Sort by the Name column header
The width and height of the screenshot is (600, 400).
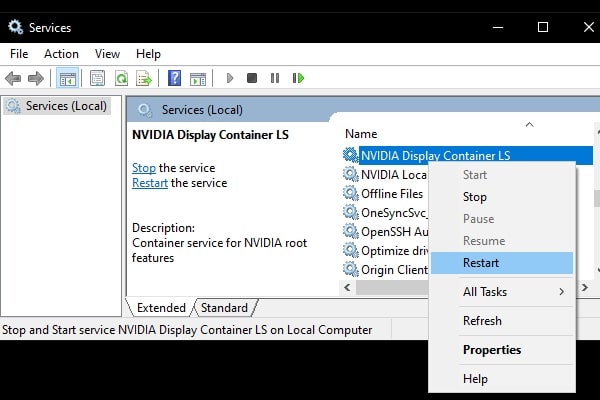tap(361, 134)
